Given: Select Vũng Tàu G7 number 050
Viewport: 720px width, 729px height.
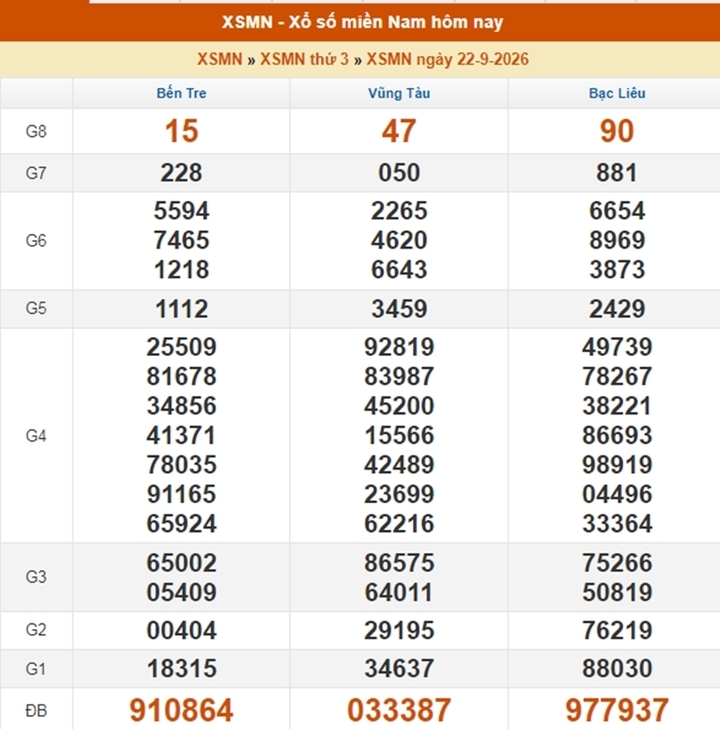Looking at the screenshot, I should pyautogui.click(x=399, y=172).
